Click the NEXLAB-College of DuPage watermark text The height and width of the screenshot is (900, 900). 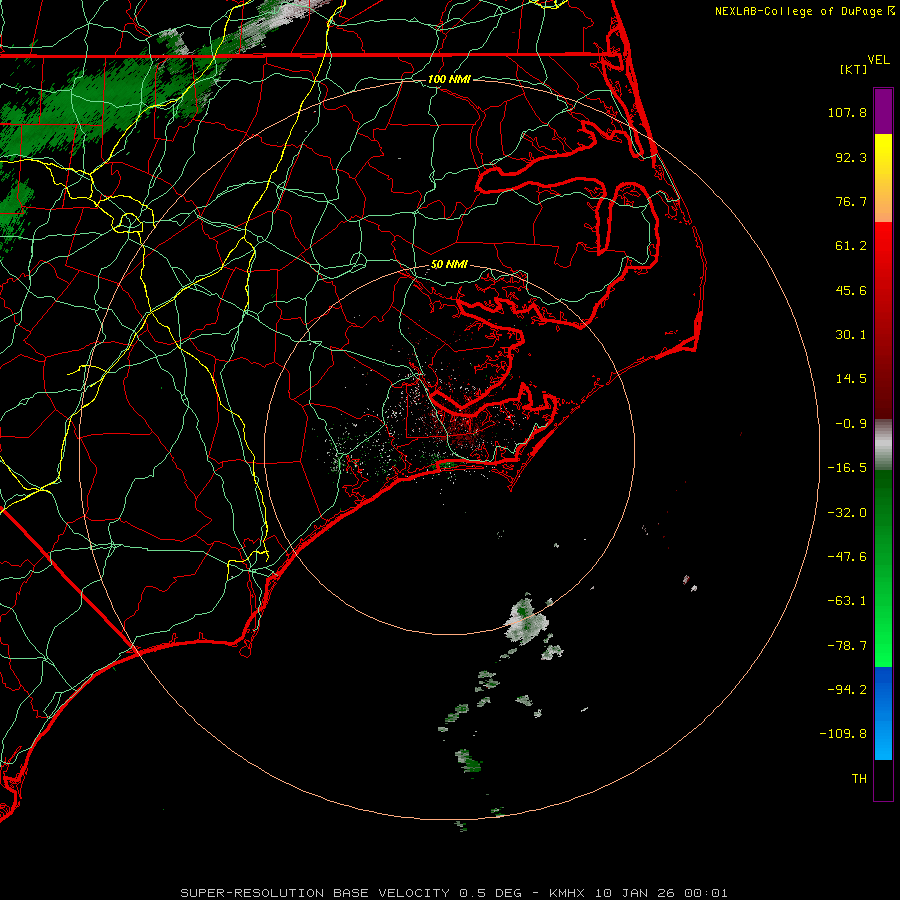pos(798,11)
